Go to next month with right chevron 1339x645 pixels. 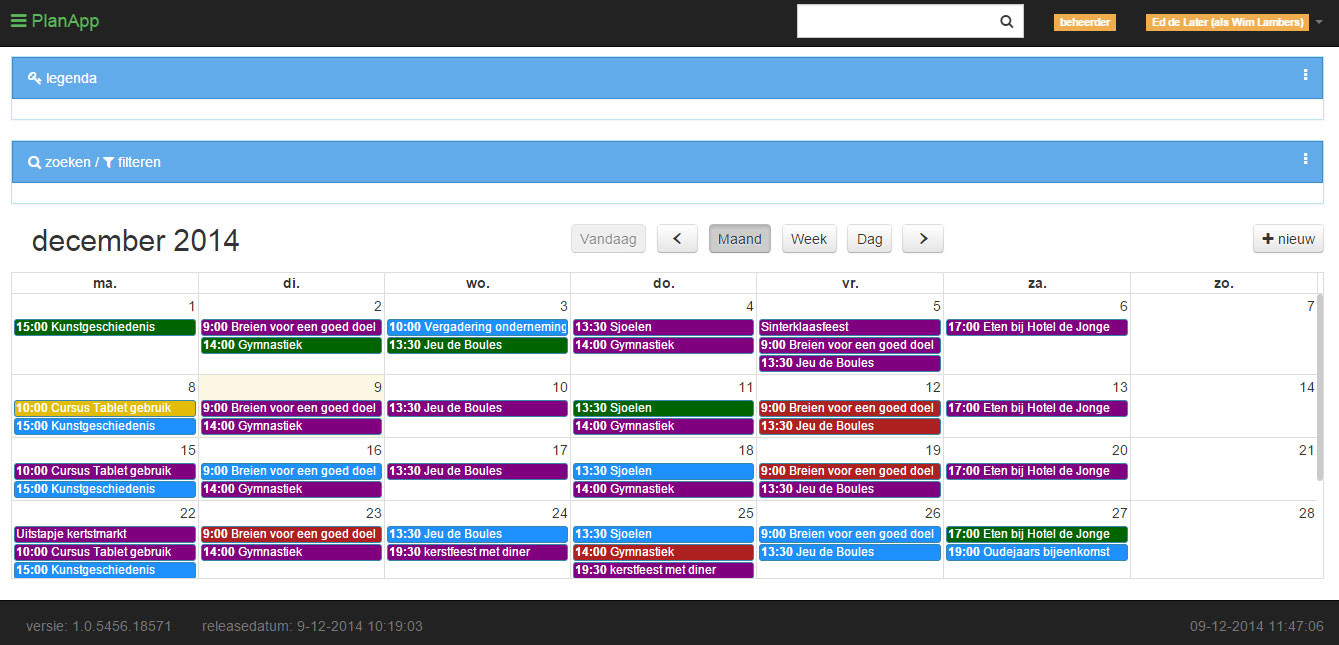922,239
